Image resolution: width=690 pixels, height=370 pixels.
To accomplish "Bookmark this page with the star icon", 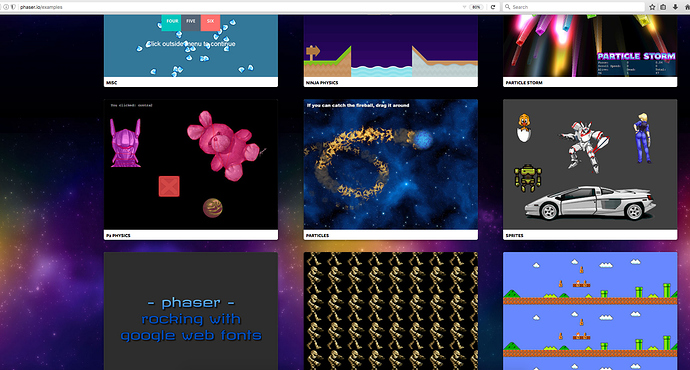I will click(652, 7).
